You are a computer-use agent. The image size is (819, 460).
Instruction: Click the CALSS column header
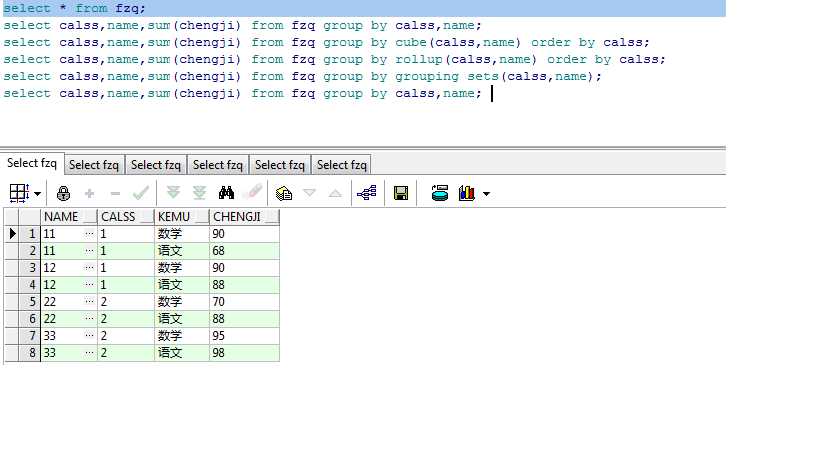126,217
